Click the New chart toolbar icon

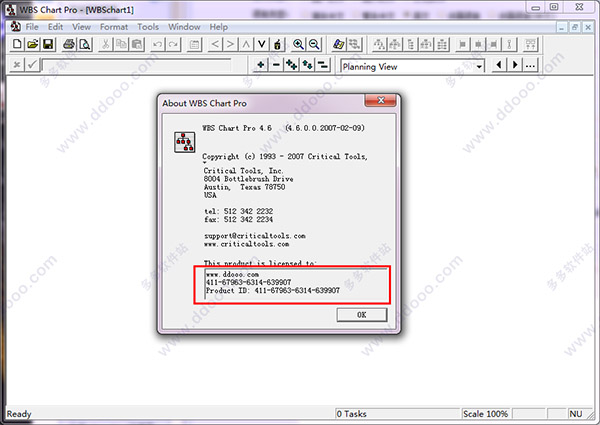click(x=17, y=44)
